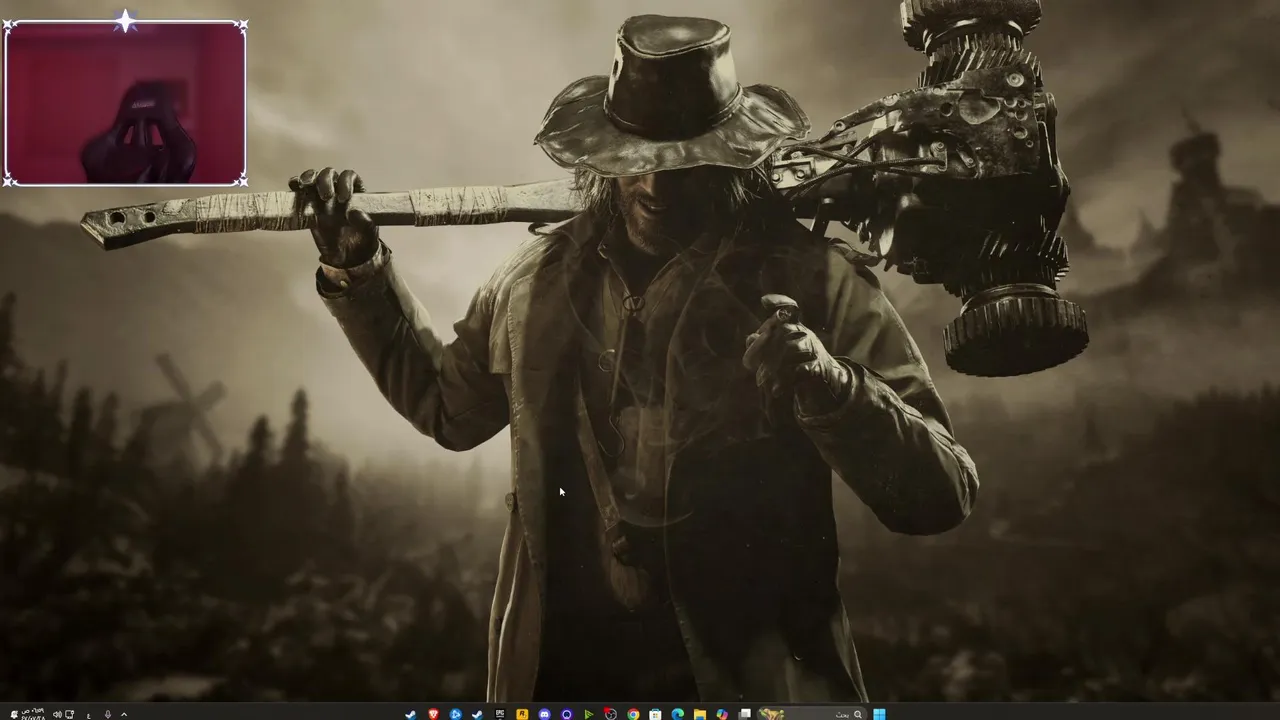
Task: Open the Windows Start menu
Action: pos(879,714)
